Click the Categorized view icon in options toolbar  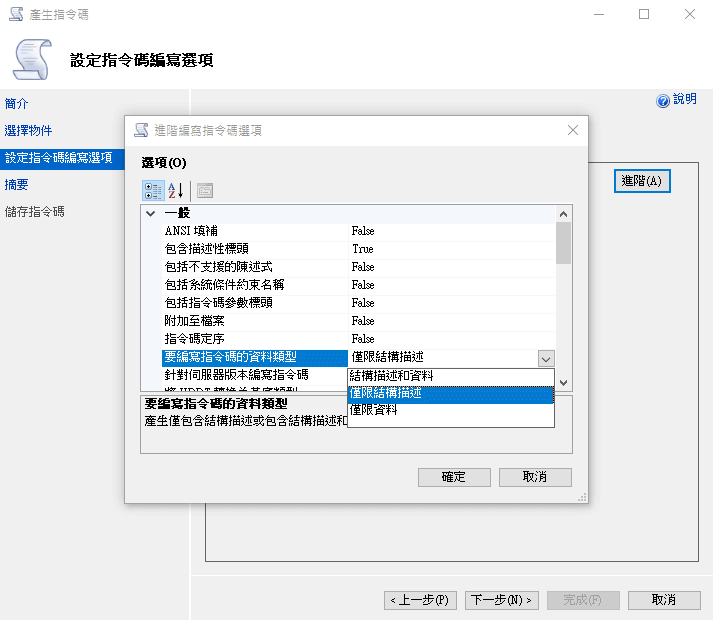pyautogui.click(x=153, y=190)
